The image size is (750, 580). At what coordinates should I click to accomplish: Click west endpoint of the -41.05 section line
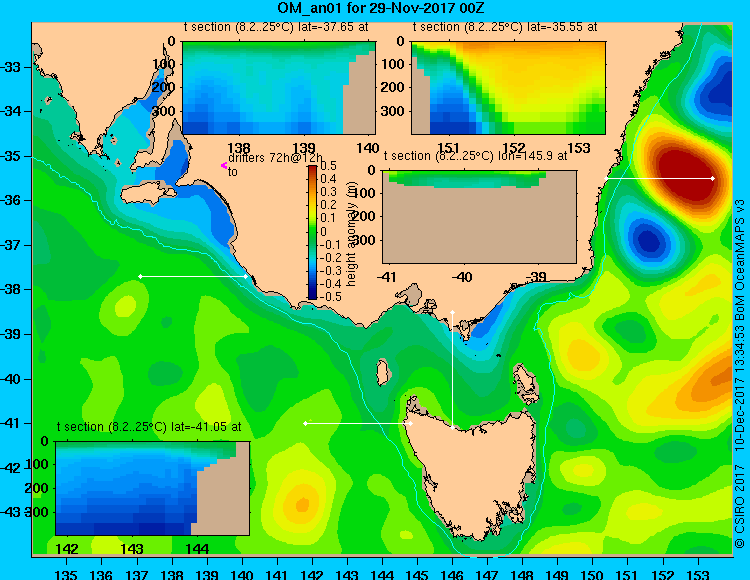pos(305,423)
